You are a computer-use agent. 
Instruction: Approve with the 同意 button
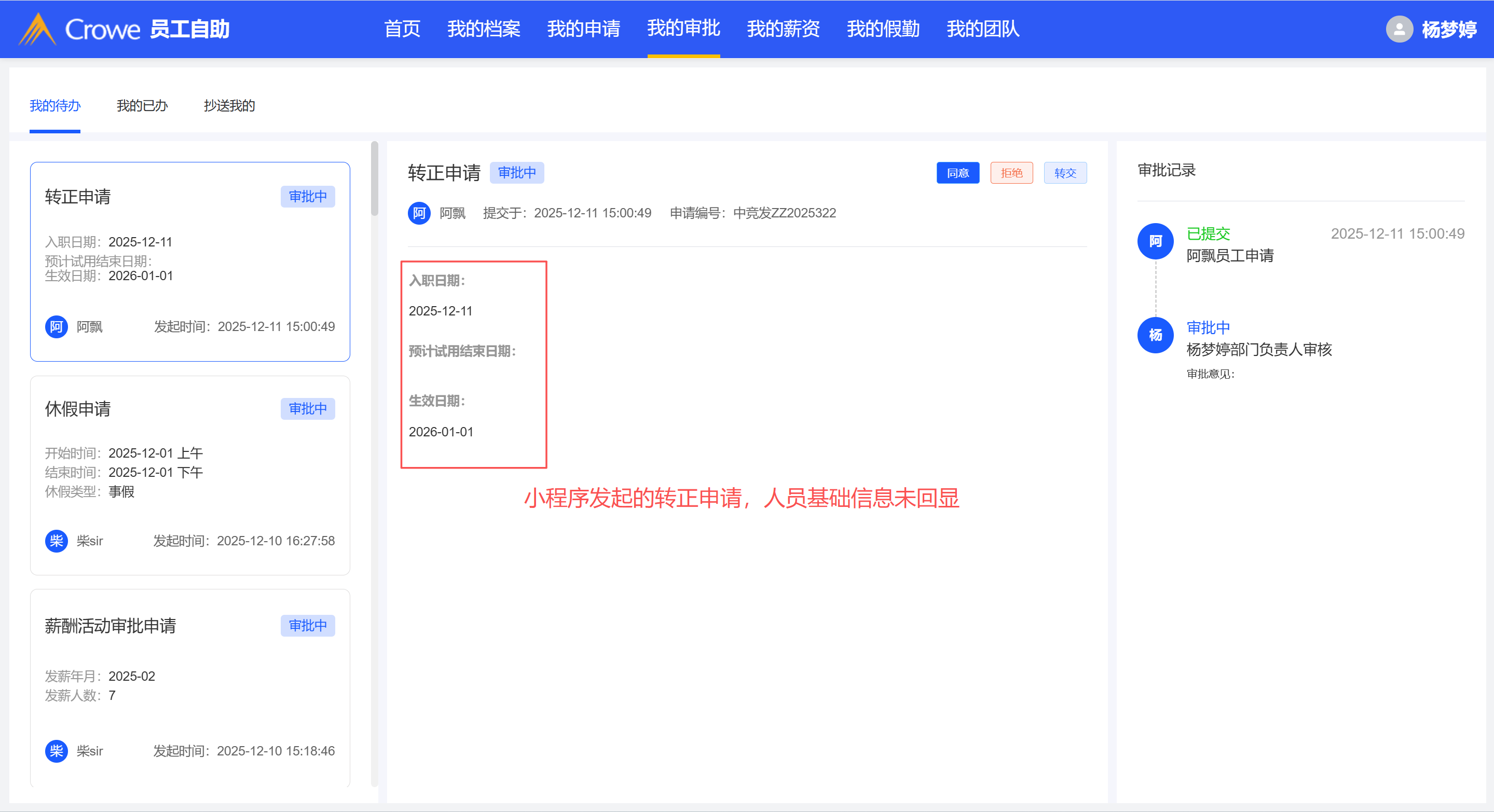pos(957,173)
